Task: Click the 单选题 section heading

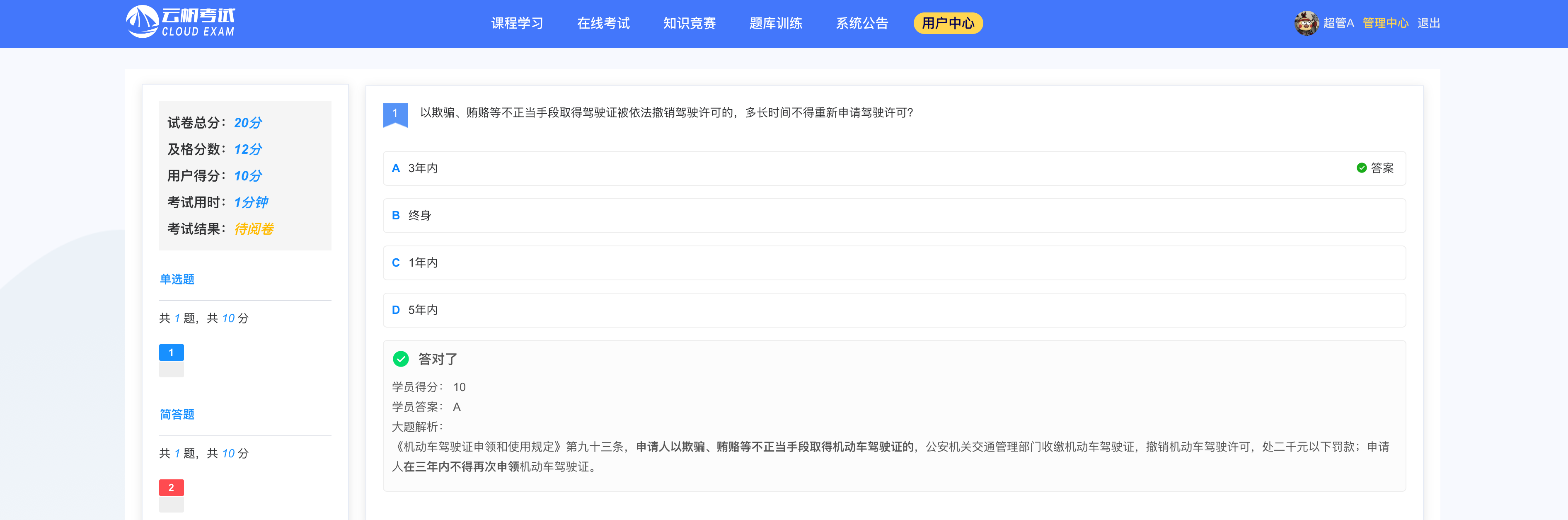Action: click(x=177, y=279)
